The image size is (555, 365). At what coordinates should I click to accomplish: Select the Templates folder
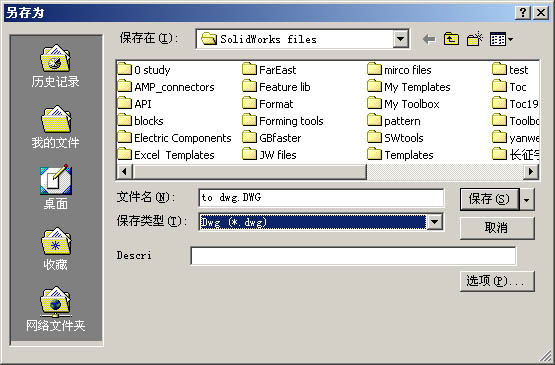(400, 155)
